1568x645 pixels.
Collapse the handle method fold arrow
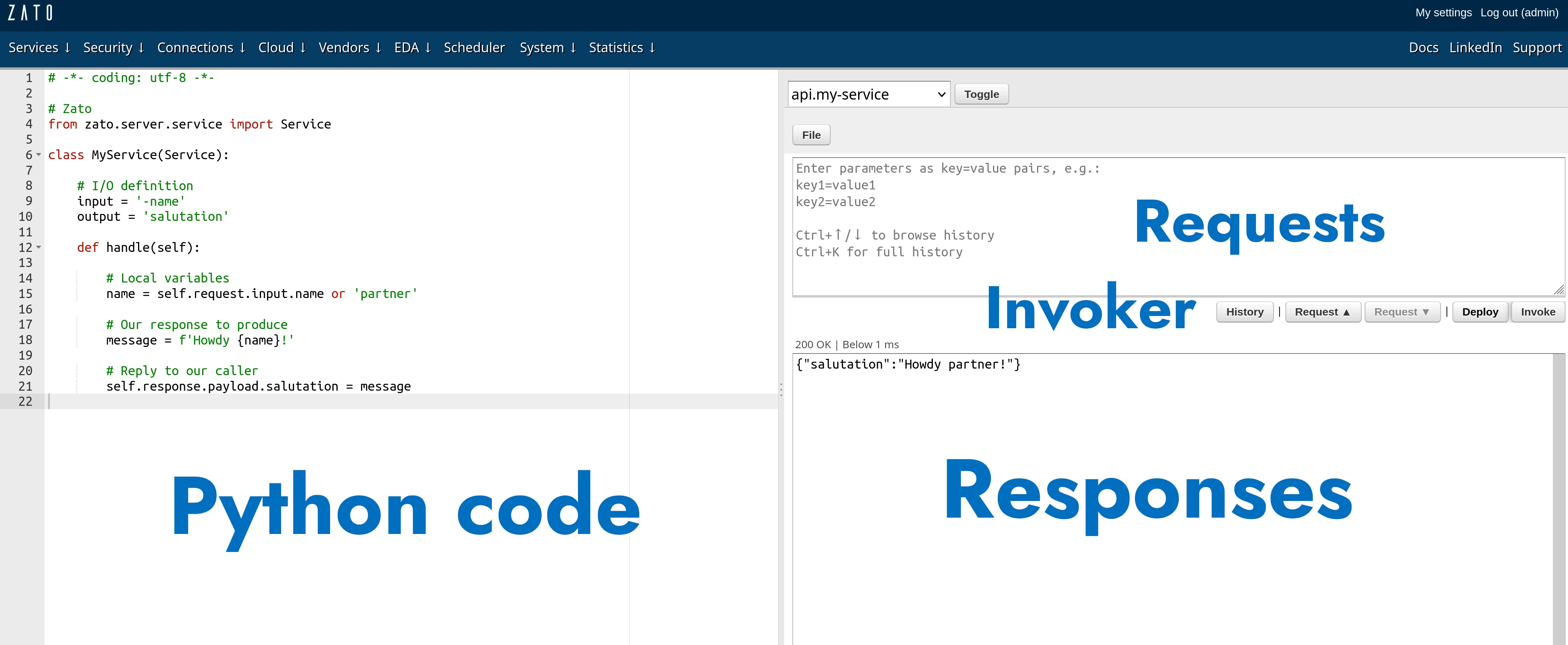tap(39, 248)
